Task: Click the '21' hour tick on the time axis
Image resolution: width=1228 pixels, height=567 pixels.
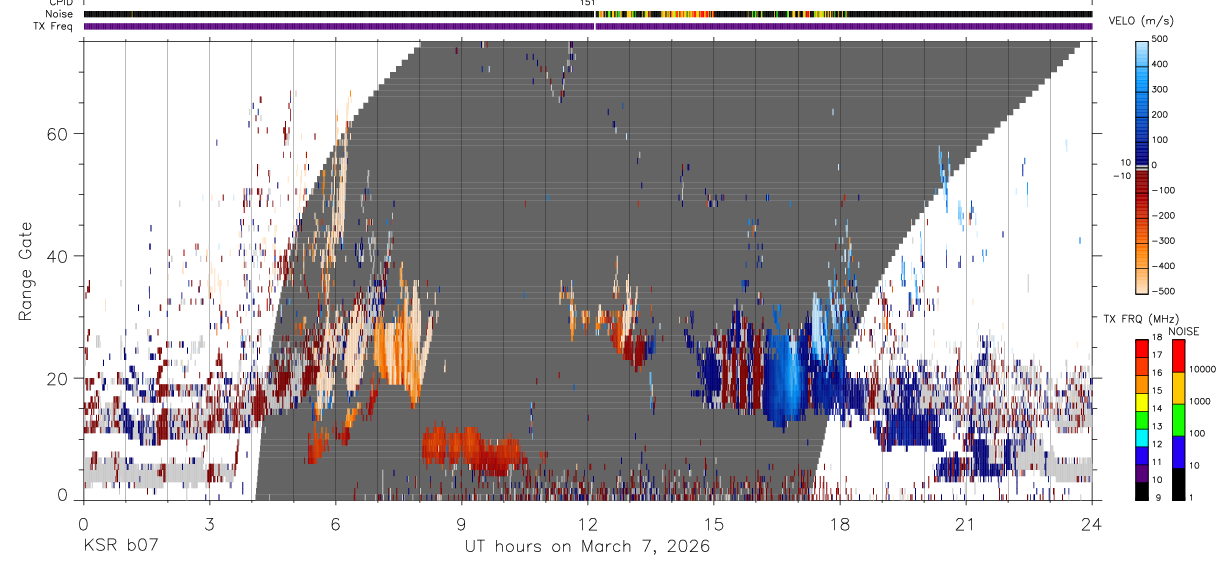Action: [x=966, y=523]
